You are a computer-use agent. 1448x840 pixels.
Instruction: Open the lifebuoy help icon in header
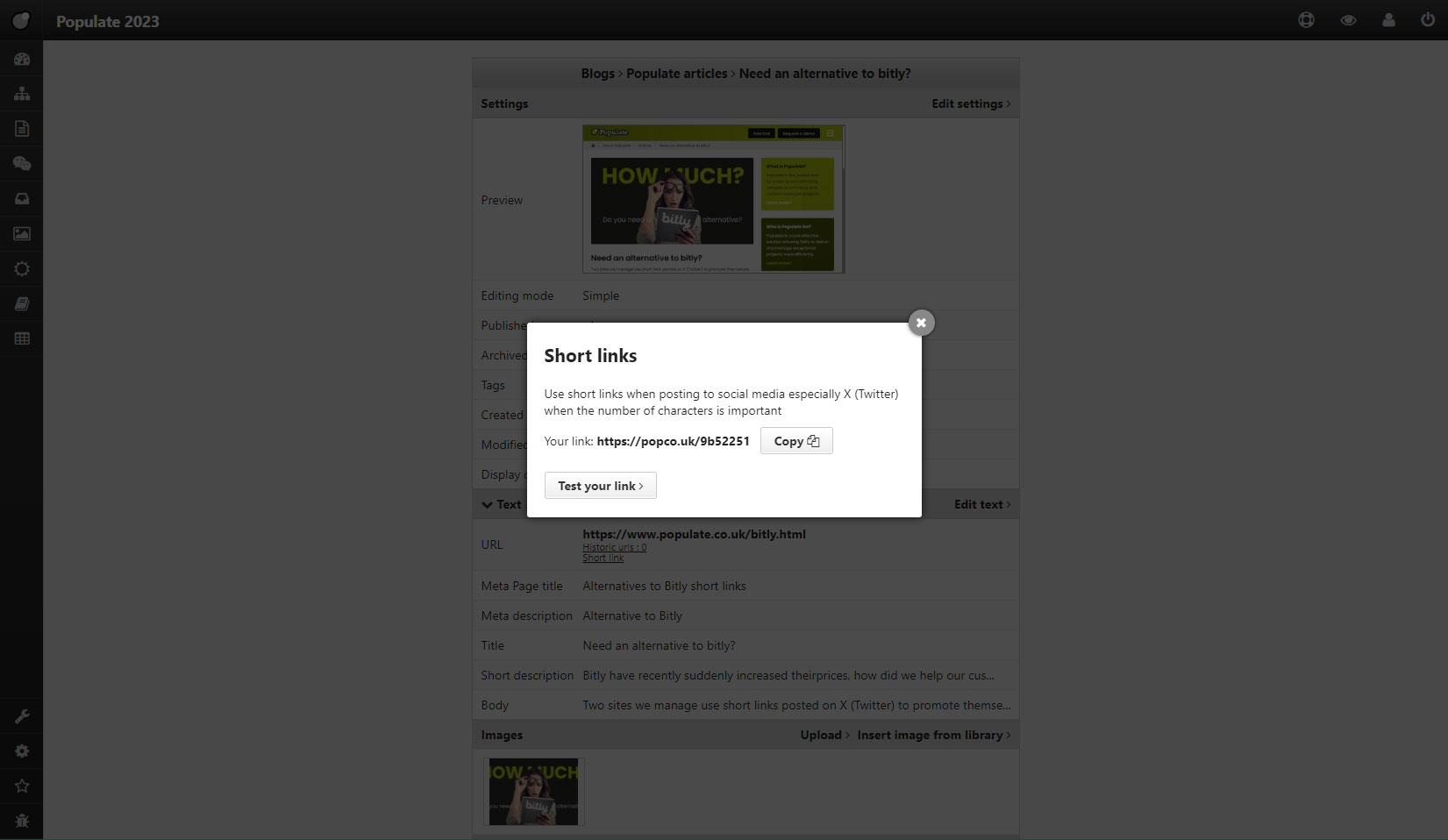point(1306,20)
